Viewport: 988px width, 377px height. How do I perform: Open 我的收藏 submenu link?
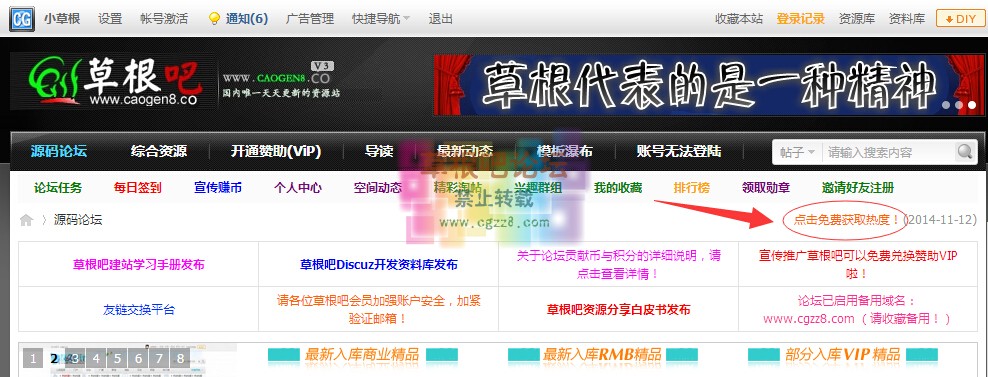[618, 187]
